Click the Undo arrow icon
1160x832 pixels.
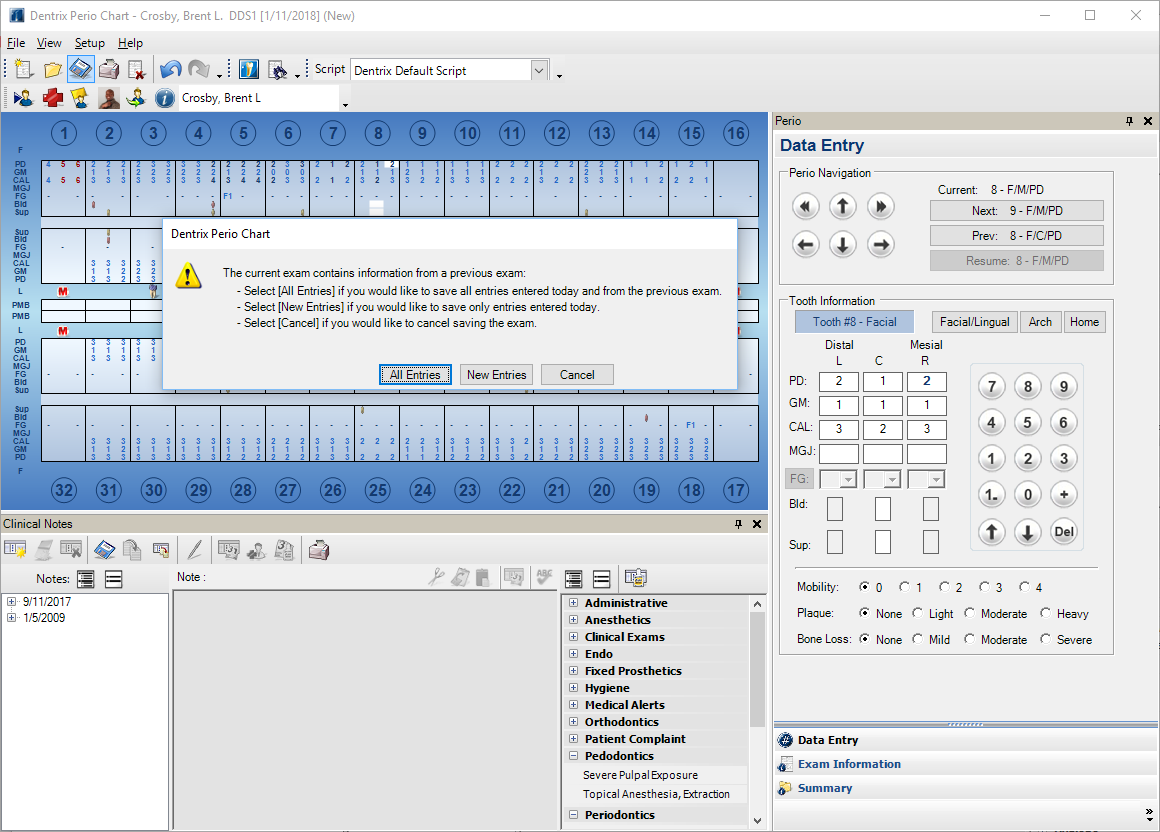click(171, 70)
